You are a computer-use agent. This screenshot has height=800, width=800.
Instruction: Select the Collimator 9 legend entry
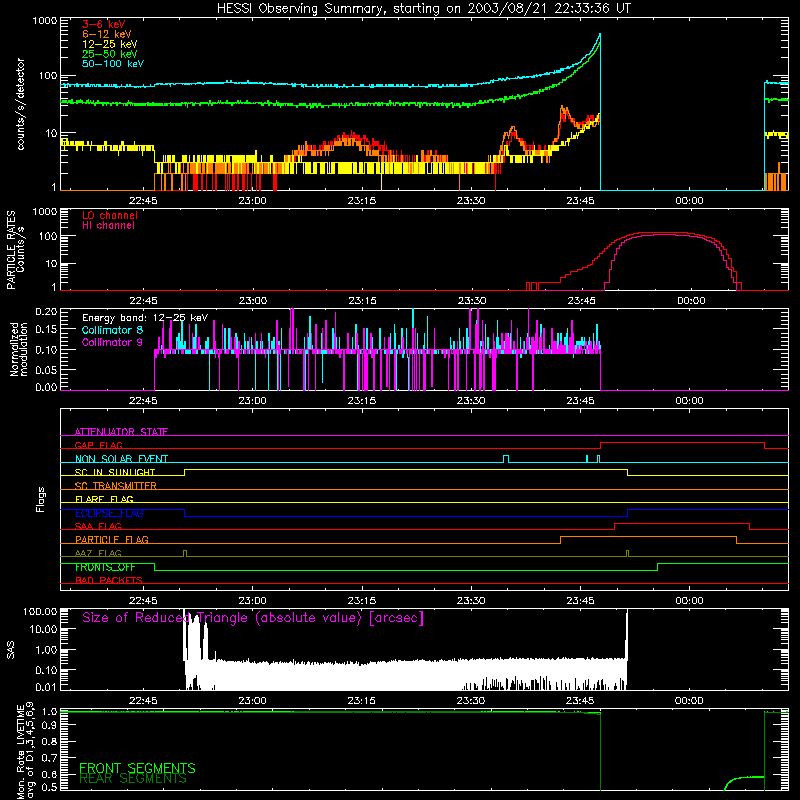112,342
